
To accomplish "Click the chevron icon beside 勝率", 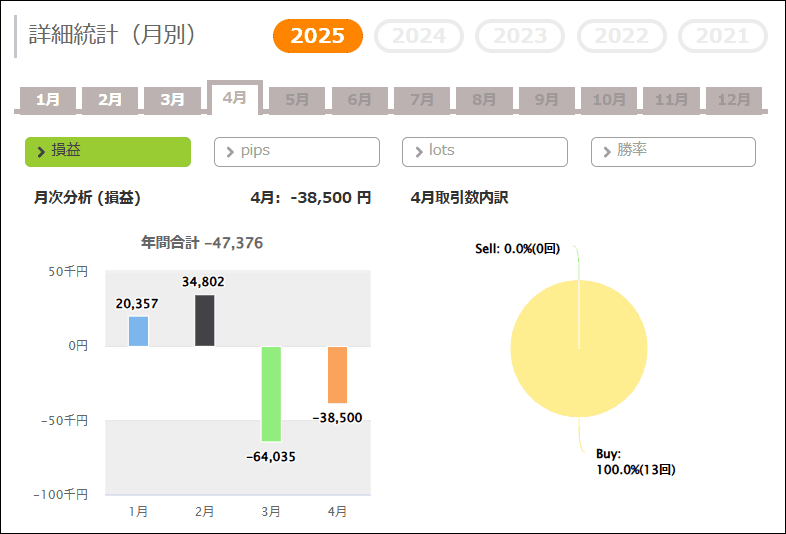I will [x=607, y=152].
